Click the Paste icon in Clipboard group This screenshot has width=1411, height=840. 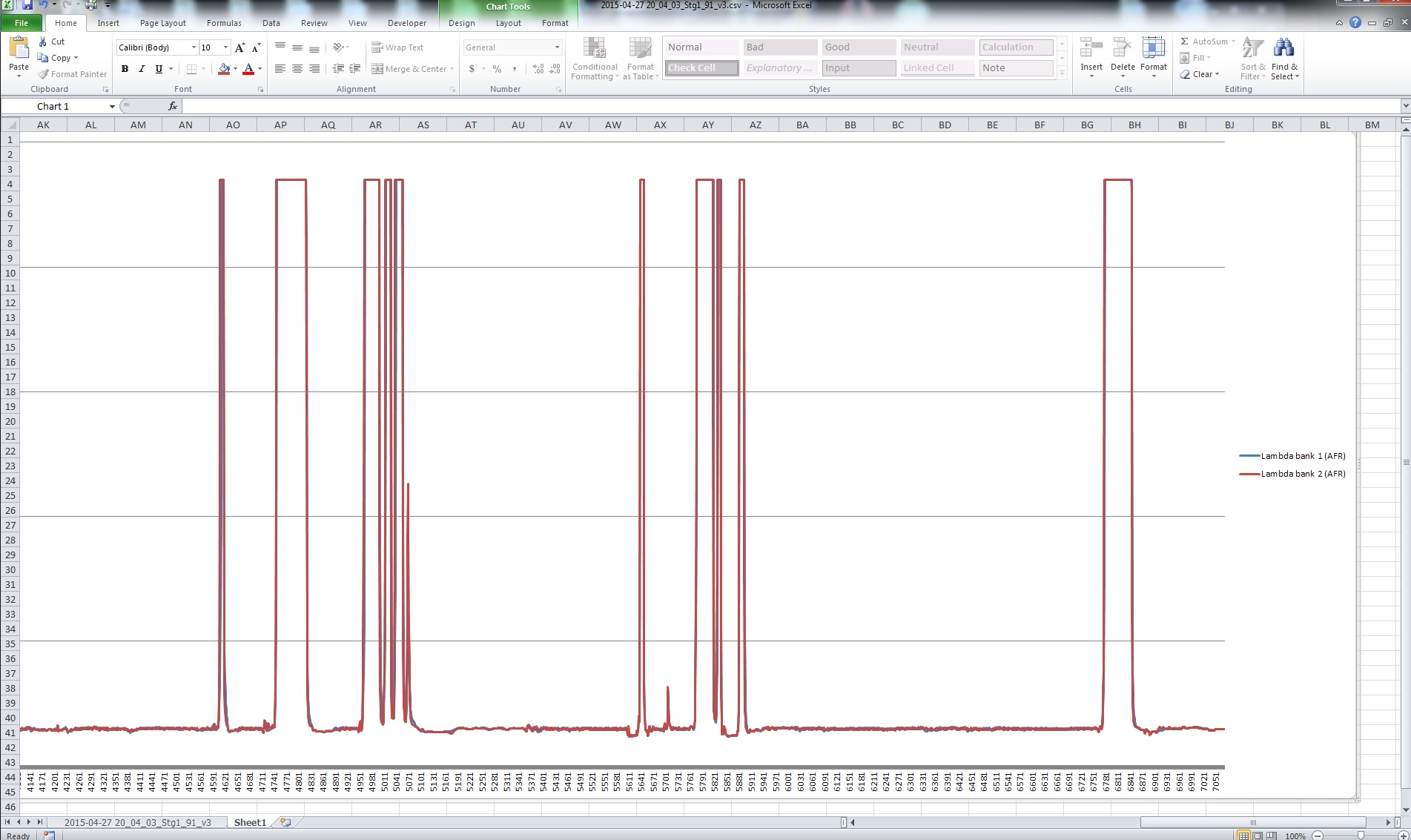[x=19, y=49]
